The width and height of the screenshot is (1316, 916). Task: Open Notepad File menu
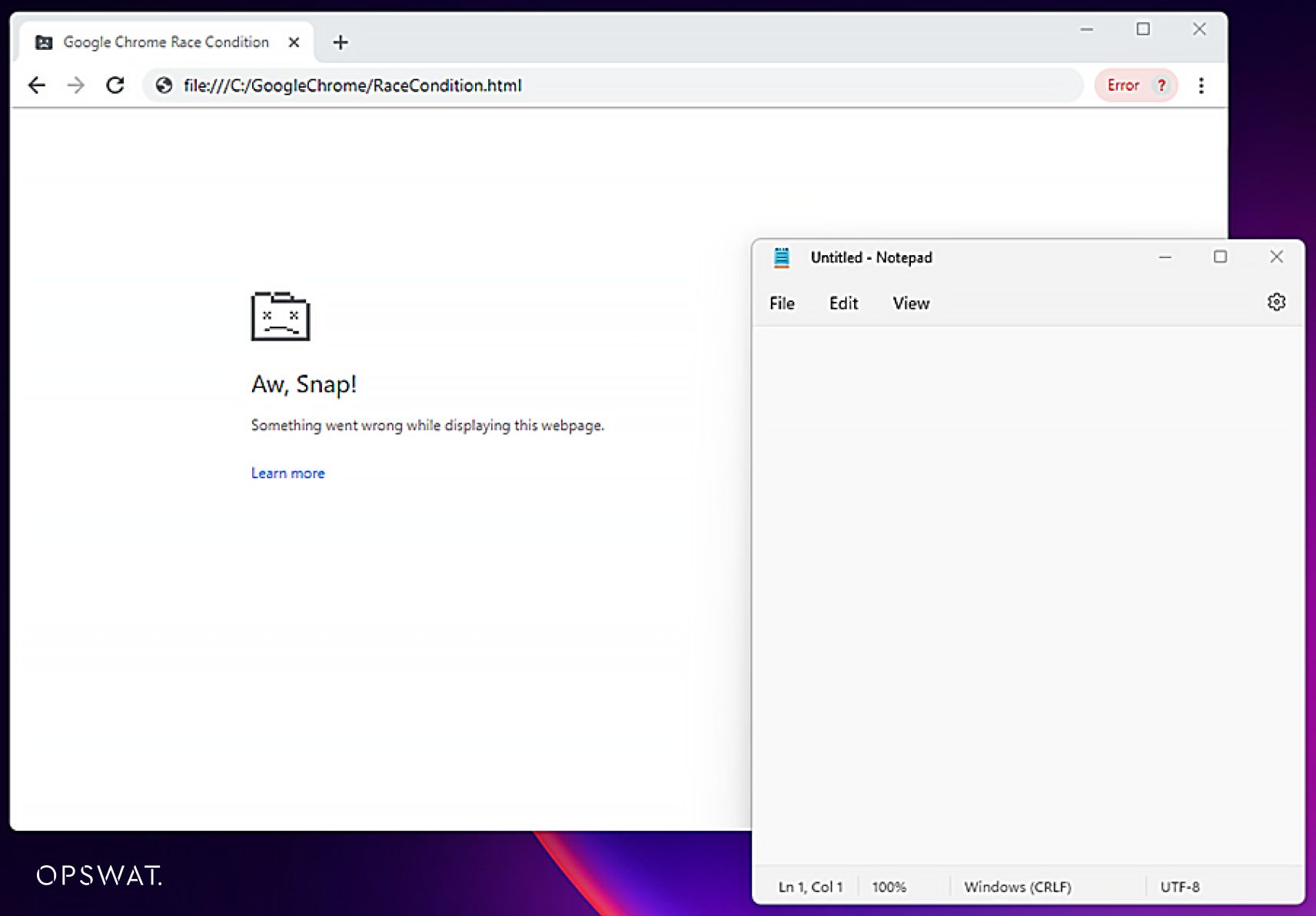[782, 304]
